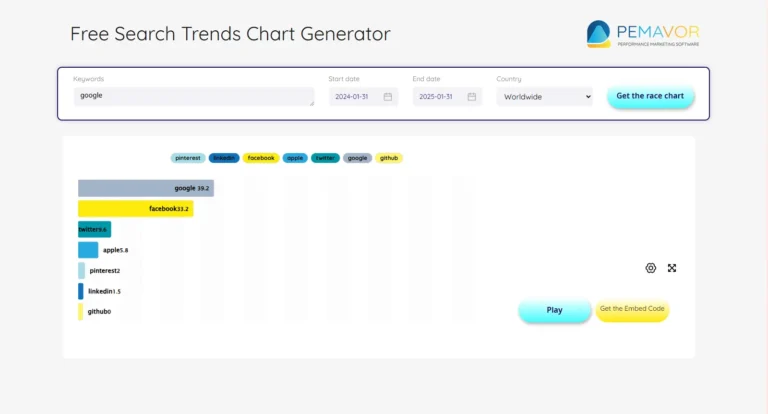This screenshot has width=768, height=414.
Task: Toggle the pinterest legend pill
Action: [x=188, y=158]
